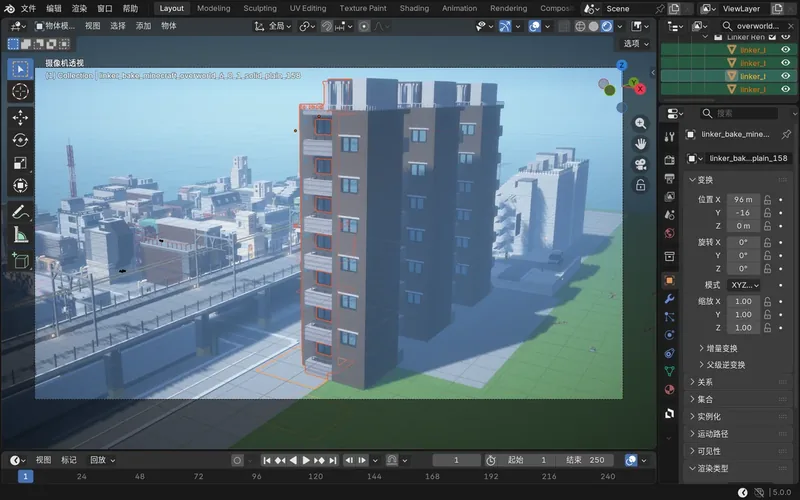Image resolution: width=800 pixels, height=500 pixels.
Task: Select the Scale tool
Action: pyautogui.click(x=20, y=163)
